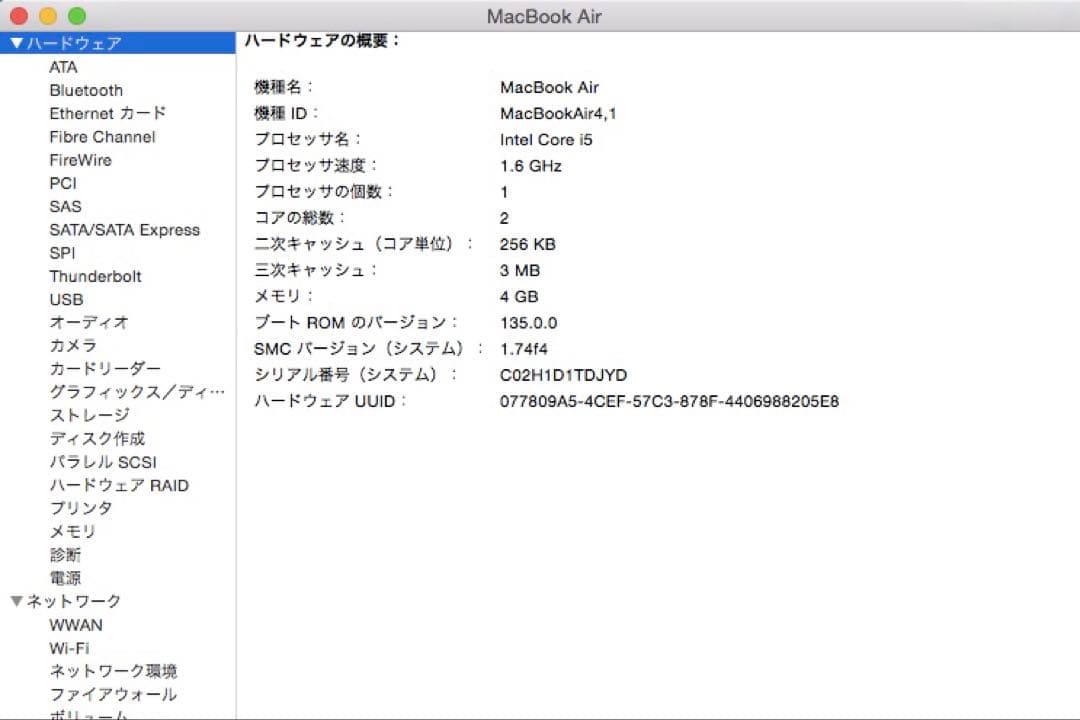Select SAS in hardware list

(x=65, y=207)
